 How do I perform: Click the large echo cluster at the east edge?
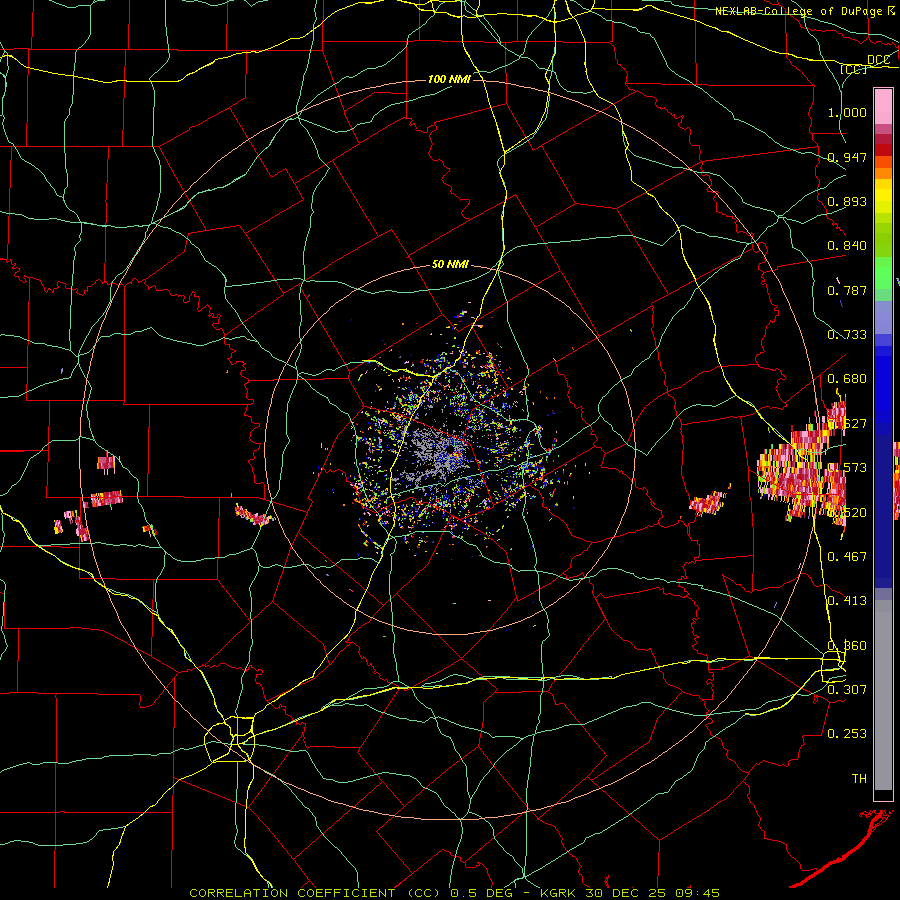(x=801, y=465)
